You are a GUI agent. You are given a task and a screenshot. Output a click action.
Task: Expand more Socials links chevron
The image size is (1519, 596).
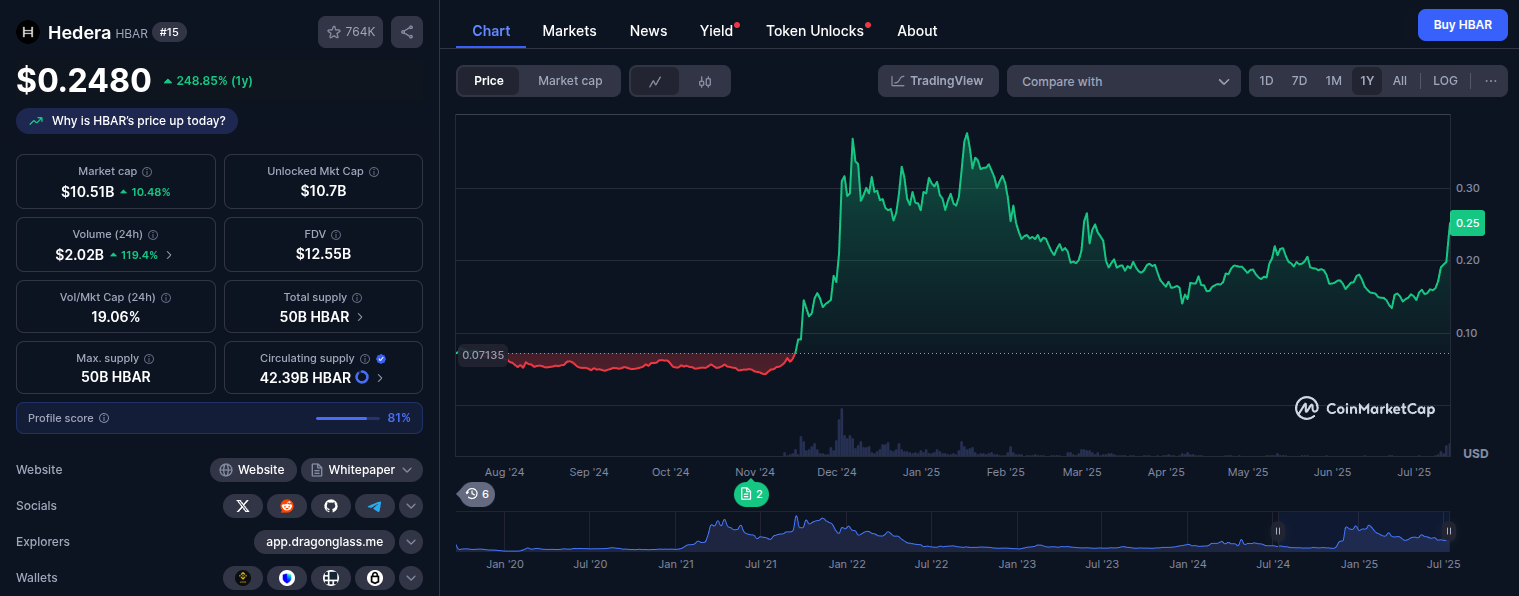pyautogui.click(x=411, y=506)
